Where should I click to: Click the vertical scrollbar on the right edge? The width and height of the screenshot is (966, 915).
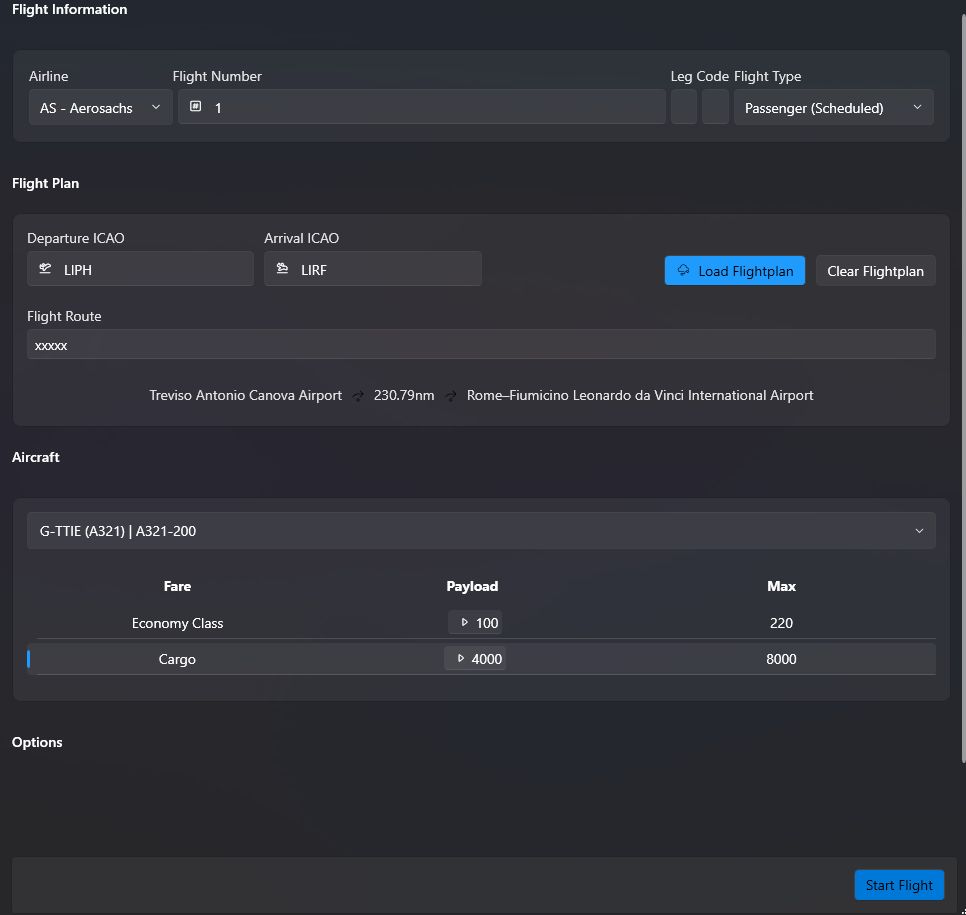[x=961, y=400]
